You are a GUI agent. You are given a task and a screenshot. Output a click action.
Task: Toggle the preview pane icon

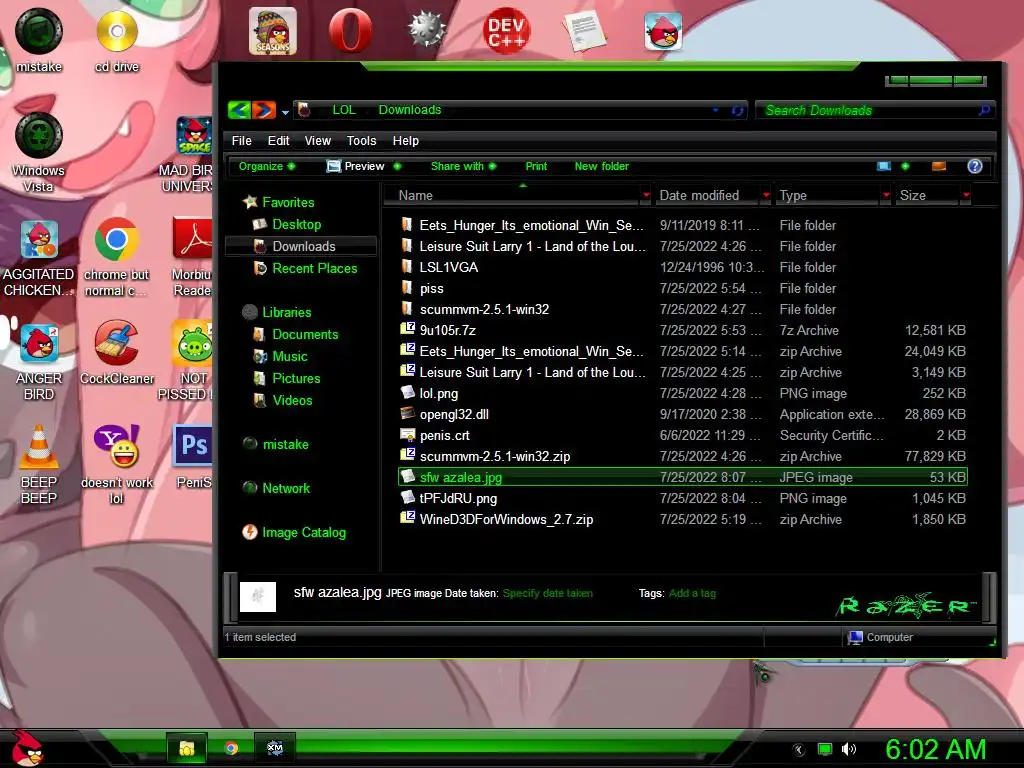(x=938, y=166)
